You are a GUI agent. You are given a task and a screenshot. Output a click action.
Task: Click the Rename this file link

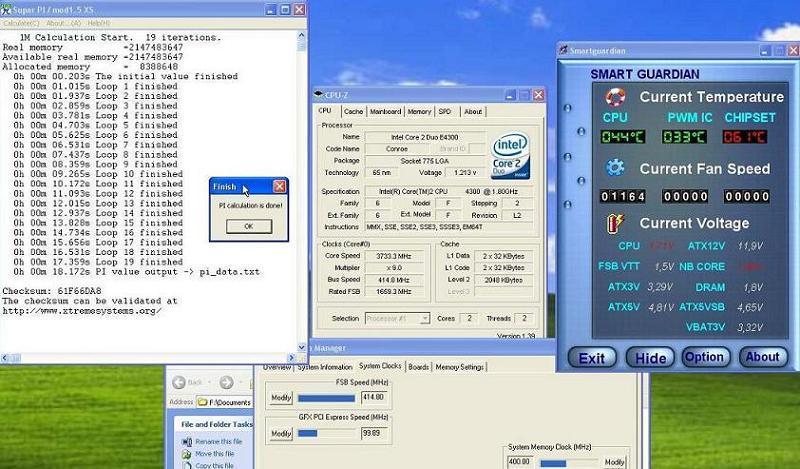coord(219,442)
